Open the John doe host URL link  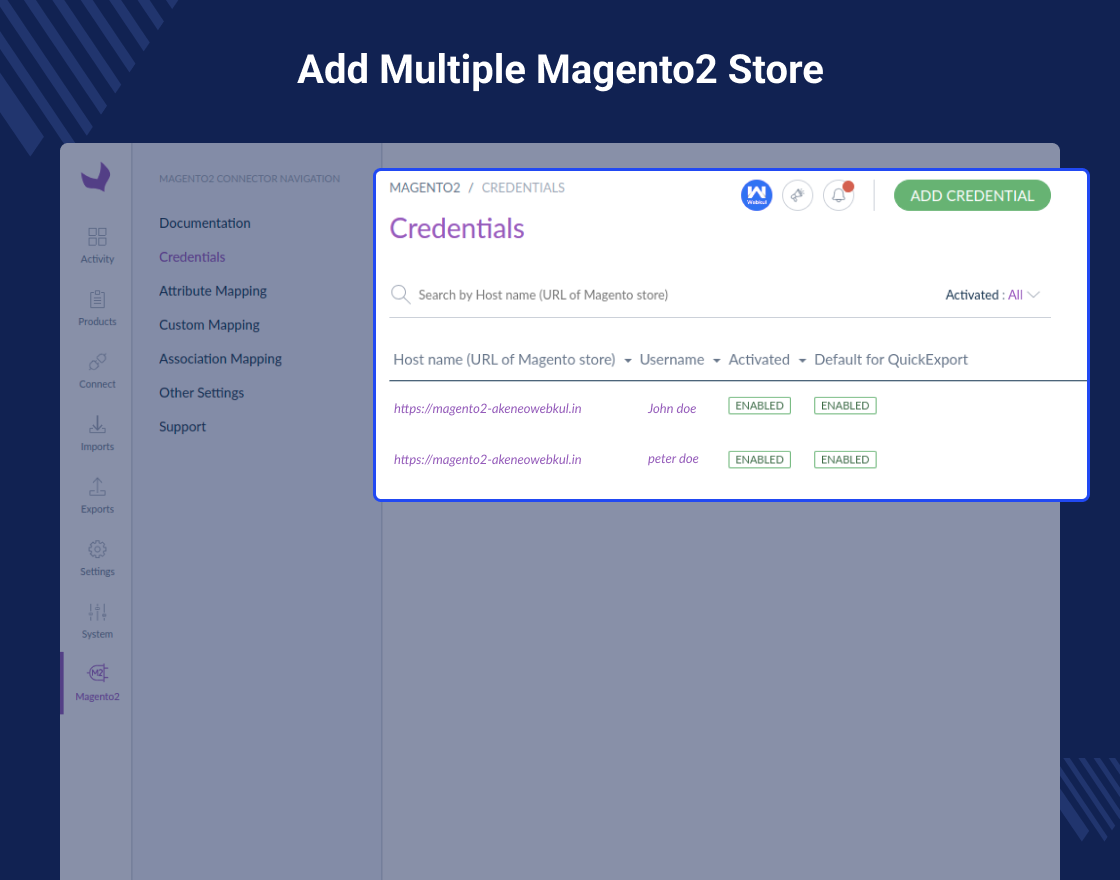(x=487, y=409)
